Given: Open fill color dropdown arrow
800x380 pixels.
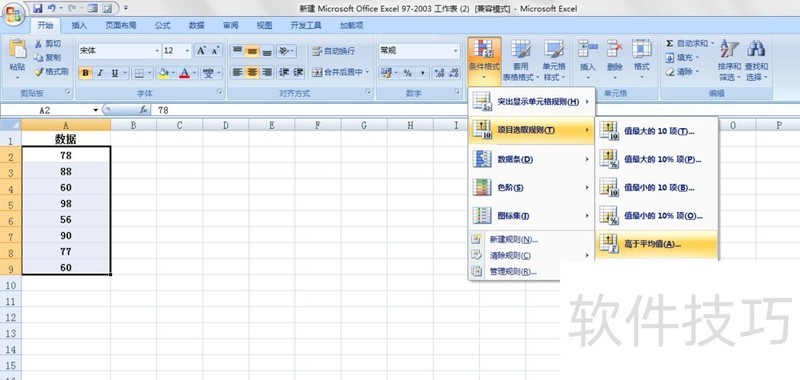Looking at the screenshot, I should point(173,73).
